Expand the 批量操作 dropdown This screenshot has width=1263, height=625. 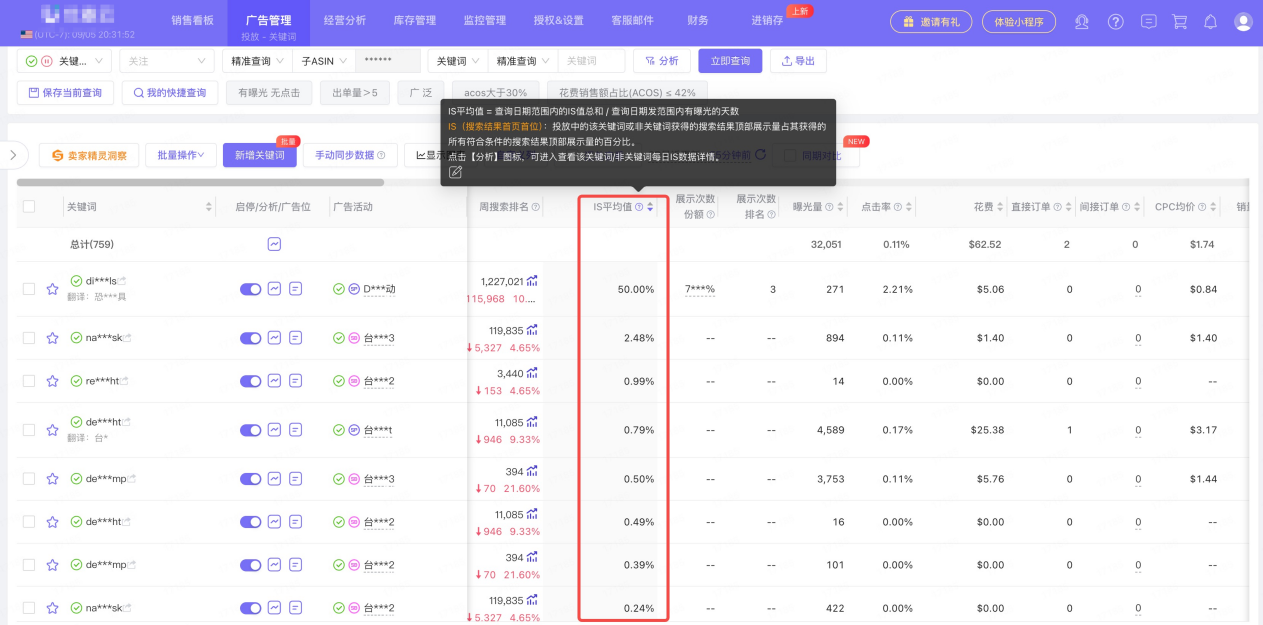coord(180,155)
